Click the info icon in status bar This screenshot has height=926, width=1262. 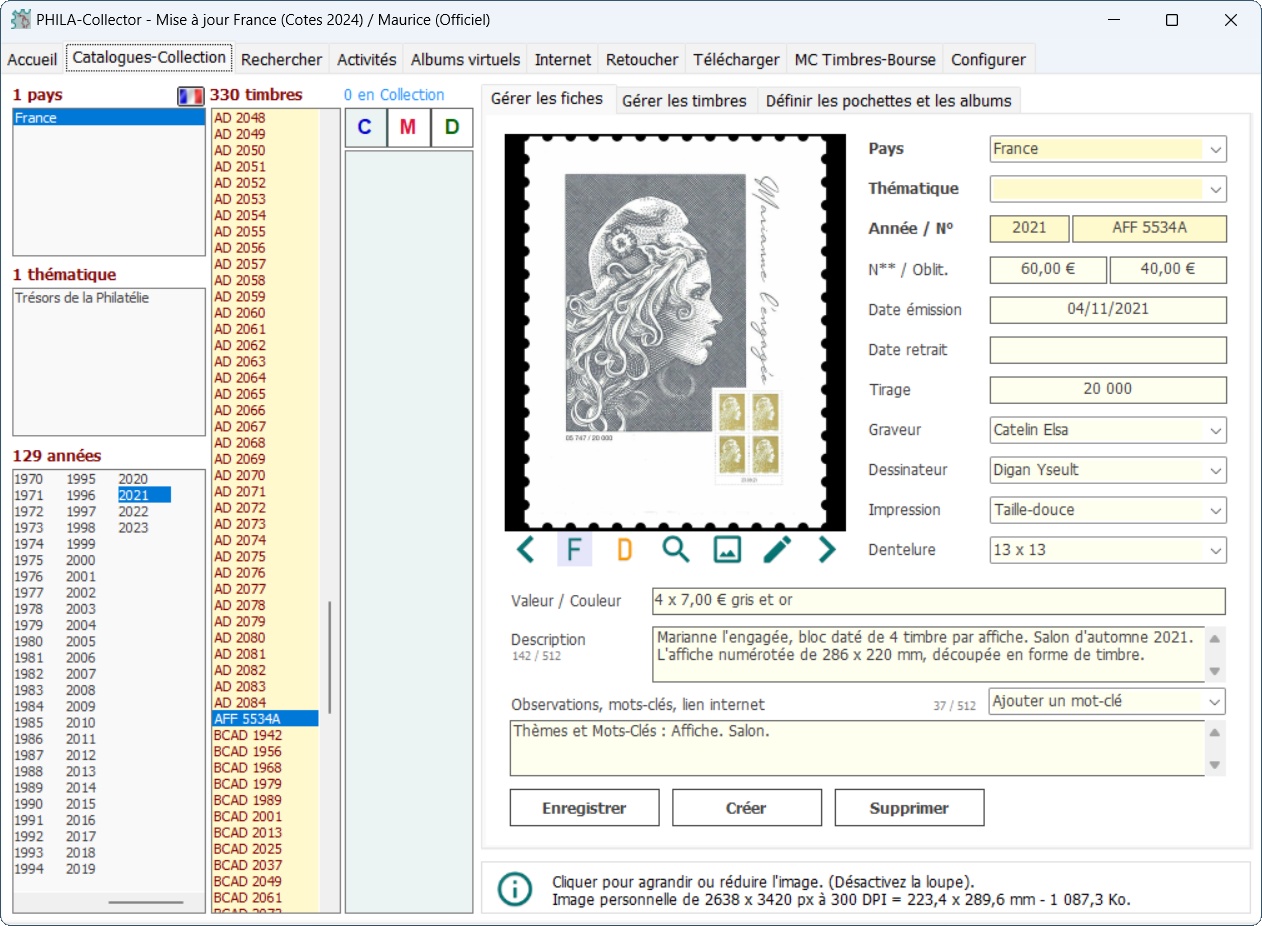tap(515, 889)
